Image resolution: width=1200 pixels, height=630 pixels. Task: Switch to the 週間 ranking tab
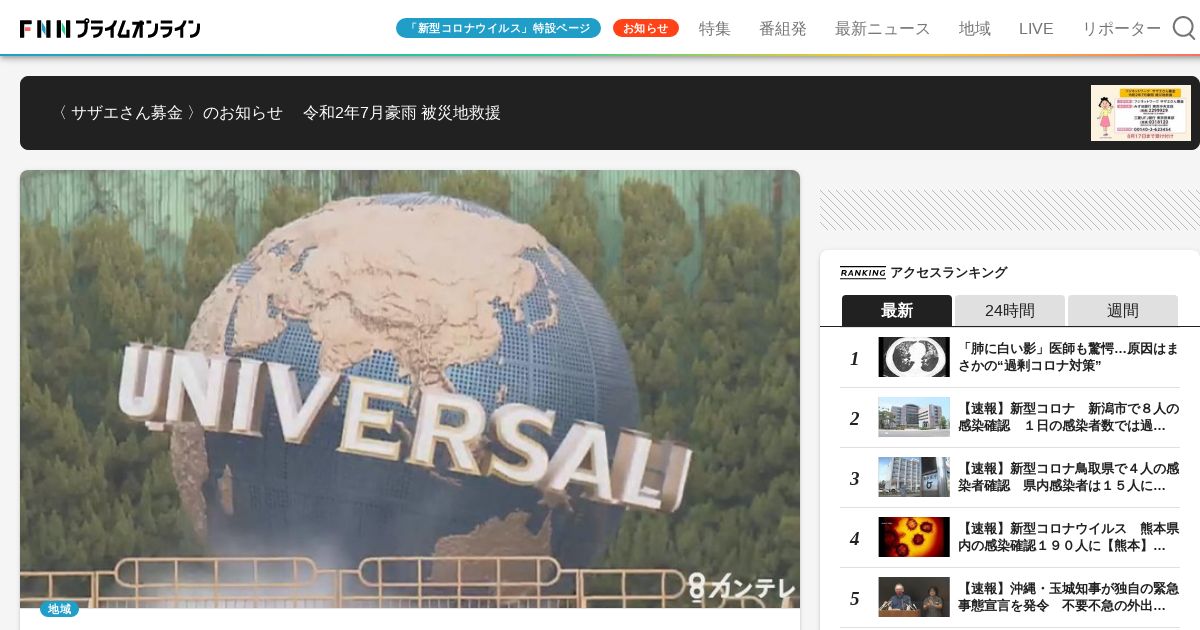pos(1123,310)
